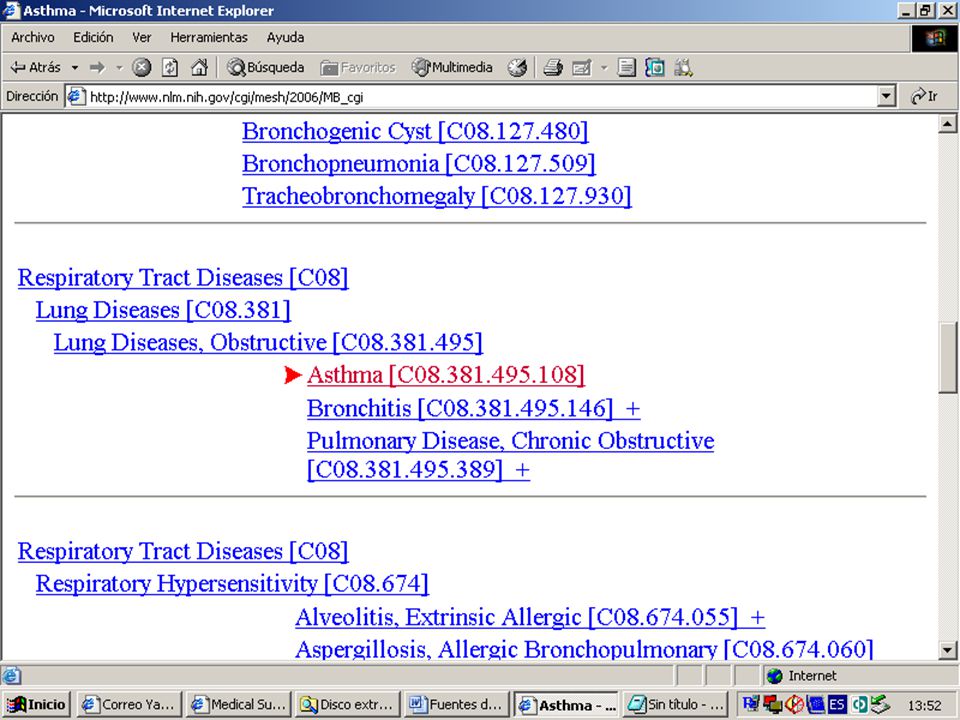Click the tray icon with red crossed circle
The width and height of the screenshot is (960, 720).
[794, 705]
